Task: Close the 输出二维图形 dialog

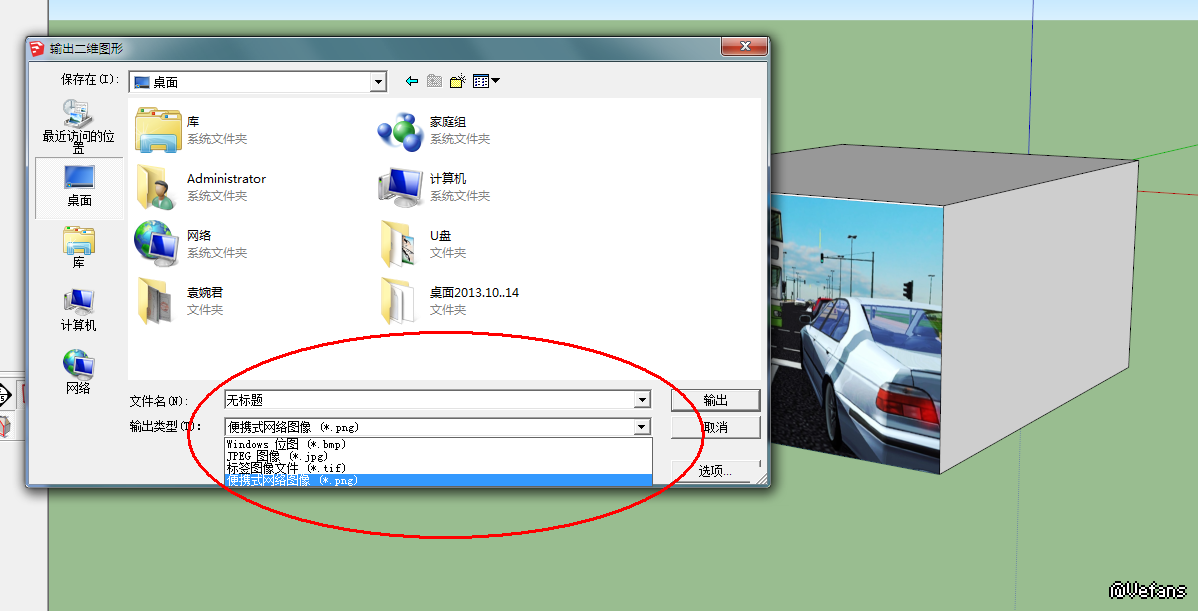Action: [744, 47]
